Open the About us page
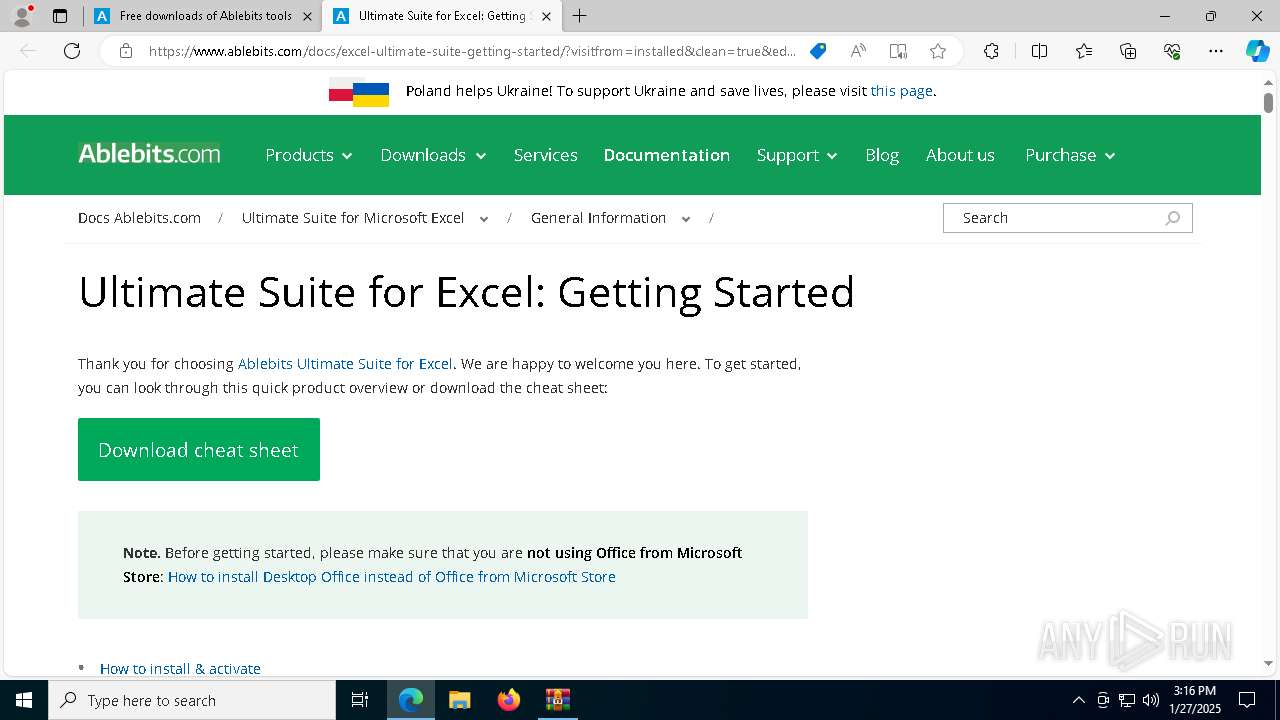1280x720 pixels. pos(960,155)
